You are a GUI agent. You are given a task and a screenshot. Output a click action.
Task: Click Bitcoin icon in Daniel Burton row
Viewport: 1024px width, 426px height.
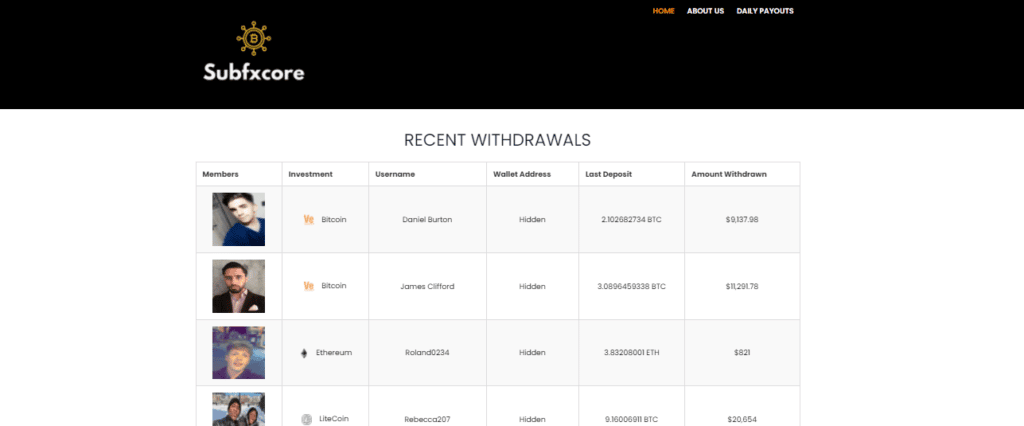coord(308,219)
